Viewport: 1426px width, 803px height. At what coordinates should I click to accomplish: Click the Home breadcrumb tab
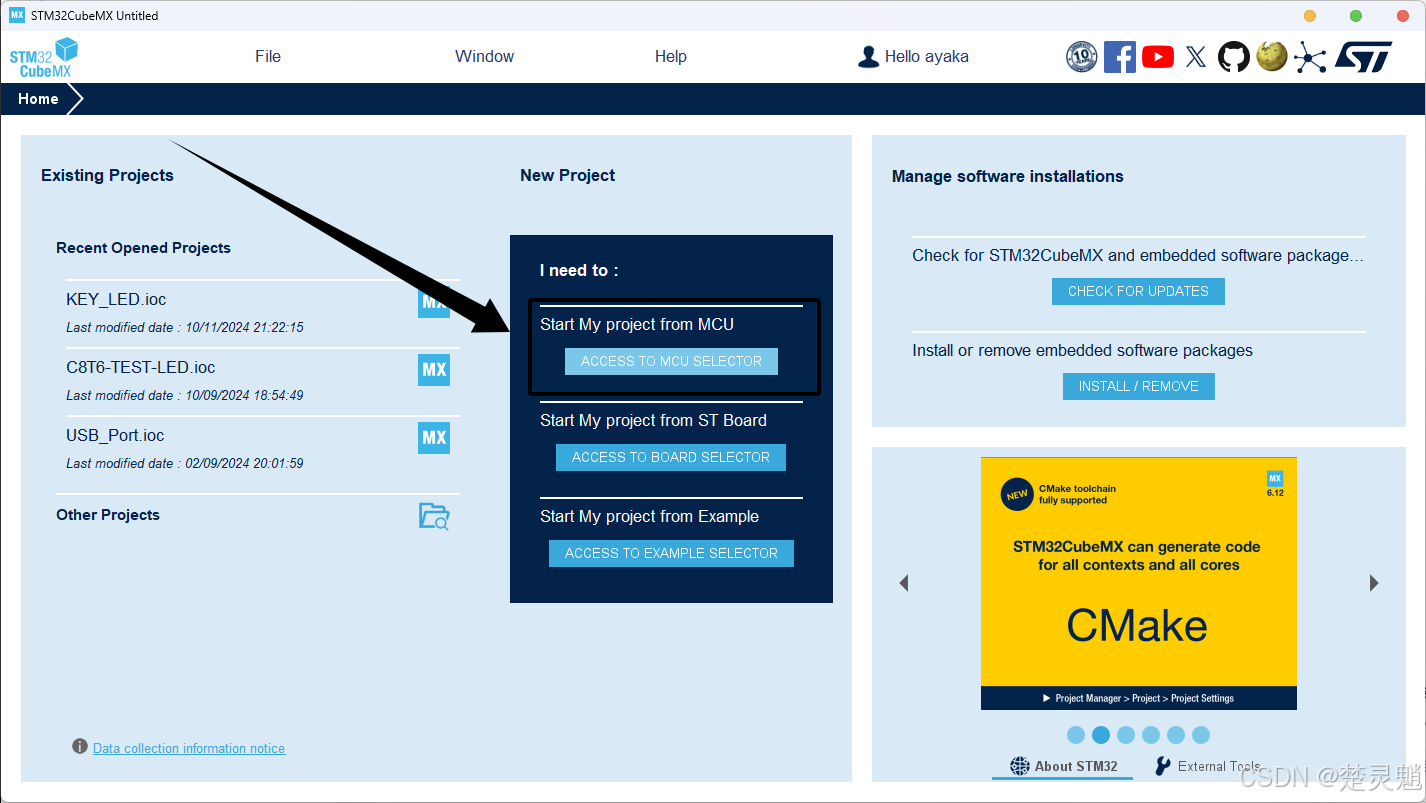[40, 99]
